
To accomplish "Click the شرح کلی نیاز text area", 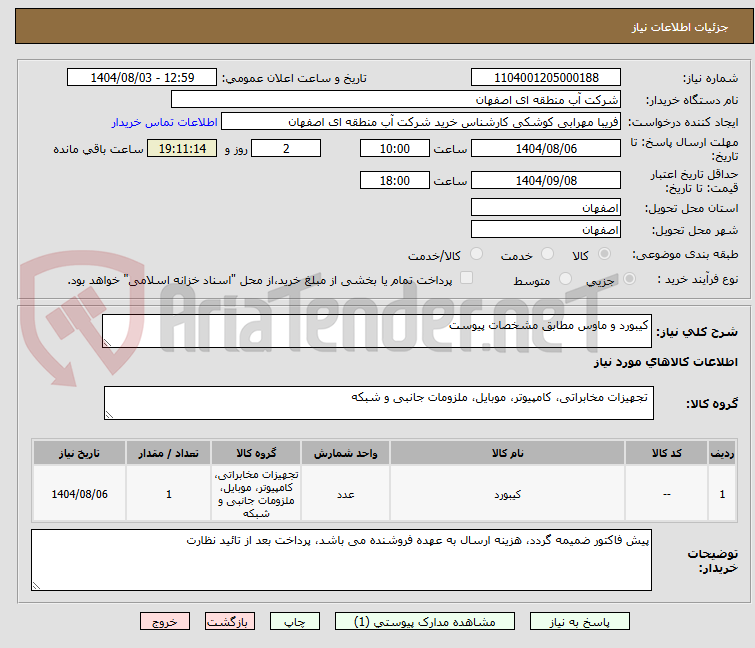I will pos(377,331).
